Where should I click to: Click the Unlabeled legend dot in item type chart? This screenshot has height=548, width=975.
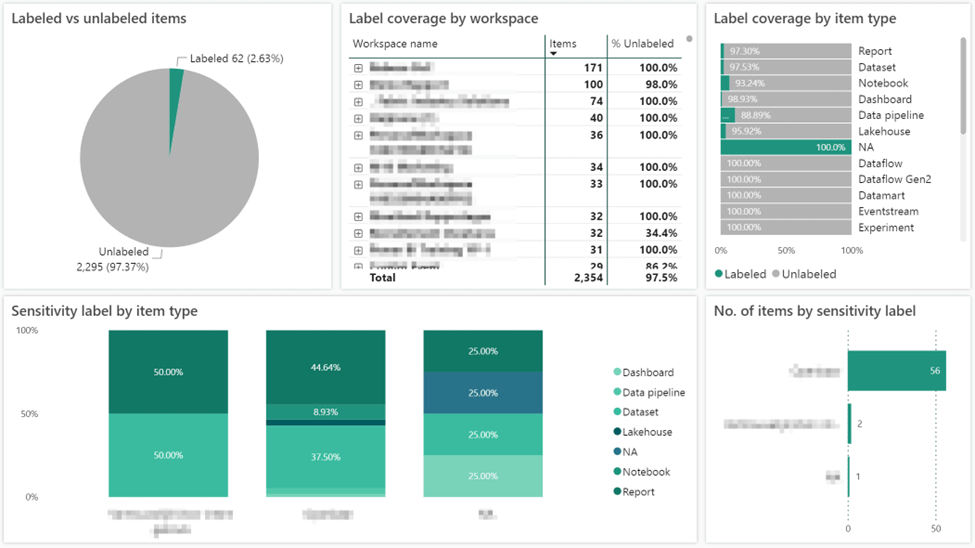coord(775,274)
